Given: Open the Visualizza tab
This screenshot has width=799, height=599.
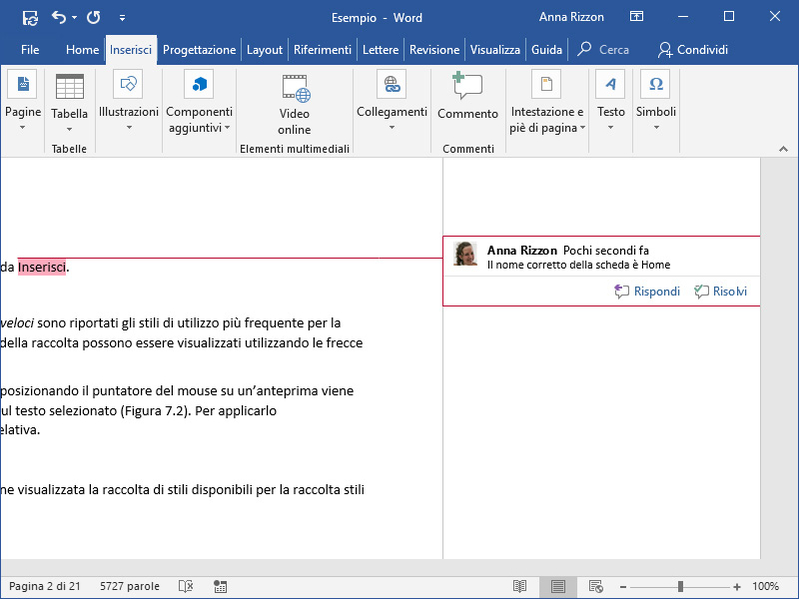Looking at the screenshot, I should click(x=495, y=50).
